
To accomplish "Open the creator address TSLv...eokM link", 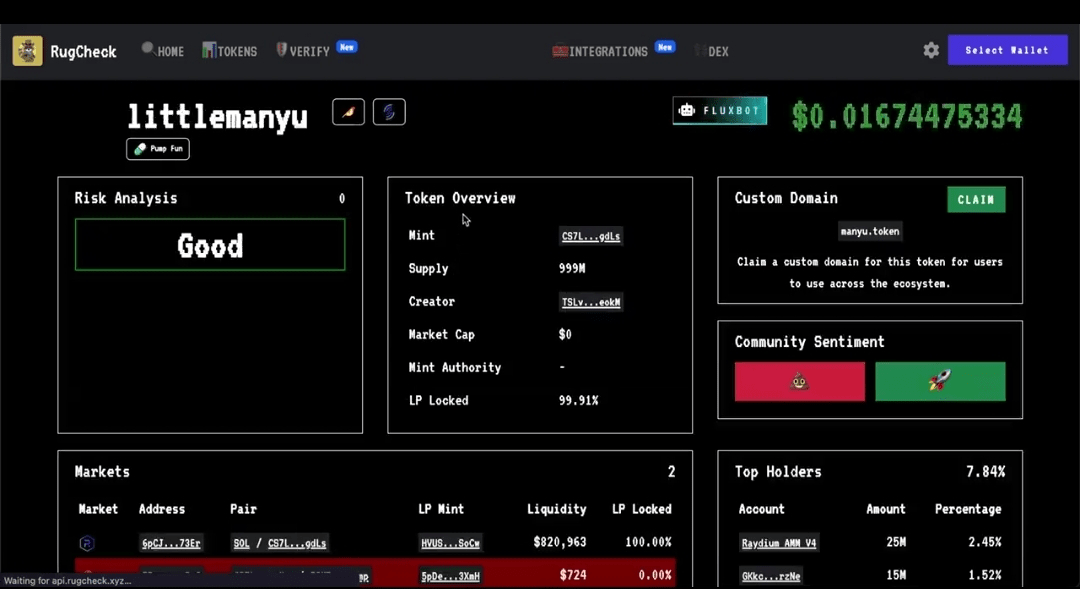I will pos(591,302).
